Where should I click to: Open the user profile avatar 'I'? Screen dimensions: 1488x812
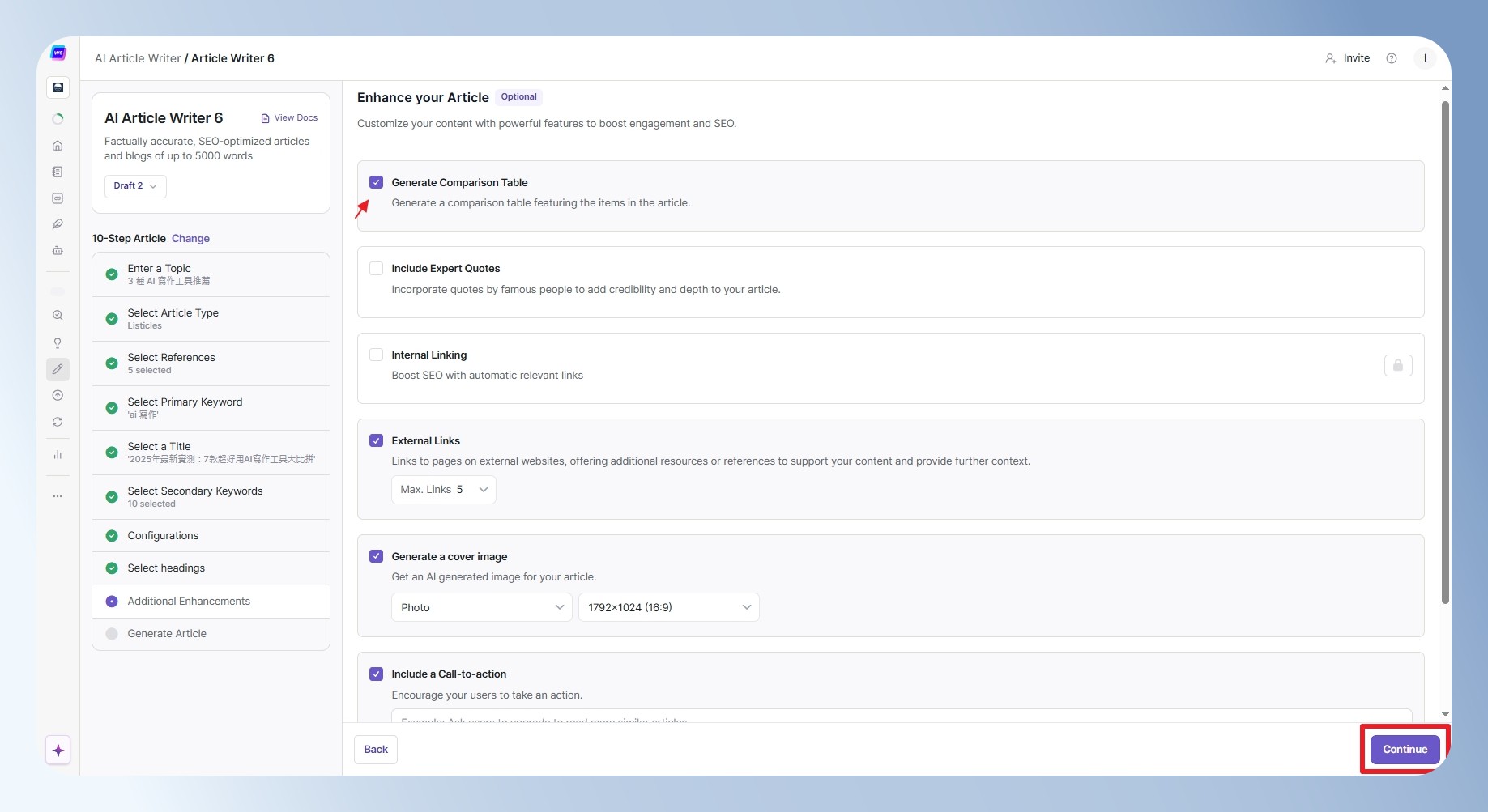1425,58
